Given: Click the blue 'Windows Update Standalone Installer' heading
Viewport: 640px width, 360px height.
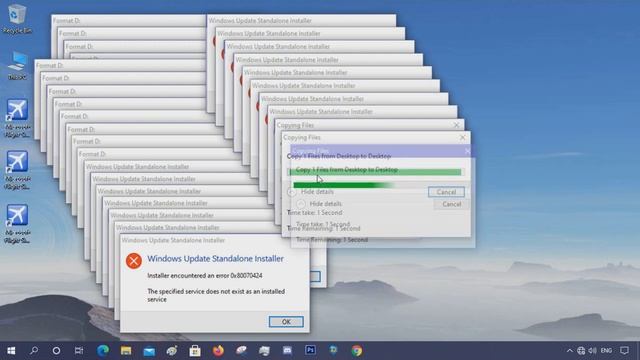Looking at the screenshot, I should click(x=216, y=259).
